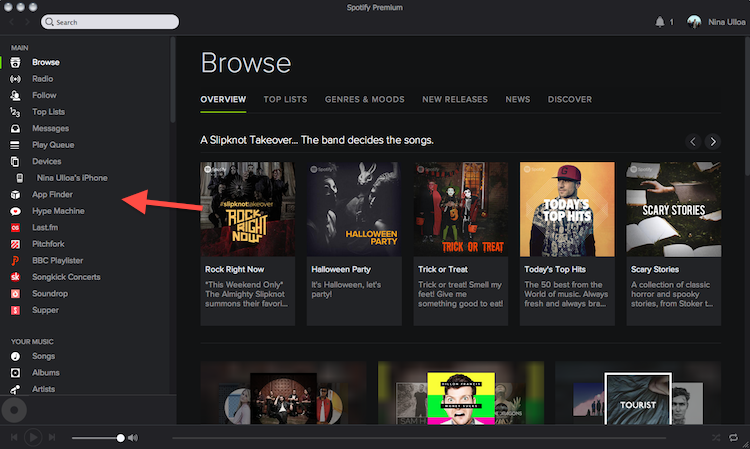Open the App Finder cube icon
This screenshot has height=449, width=750.
pos(15,194)
